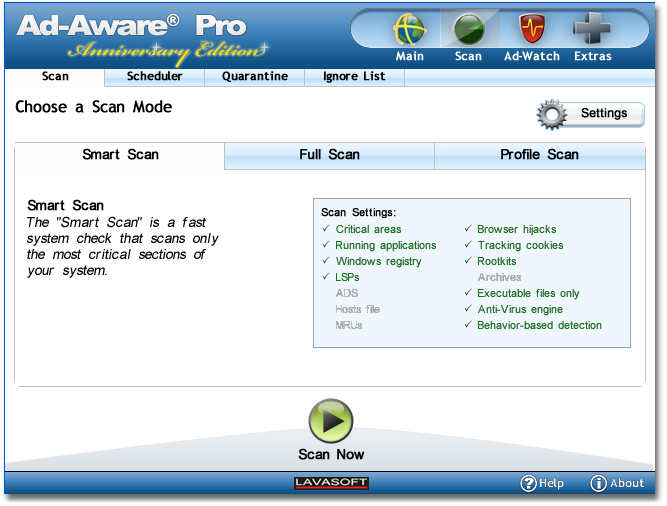Click the 'Rootkits' text
This screenshot has width=667, height=506.
click(497, 262)
